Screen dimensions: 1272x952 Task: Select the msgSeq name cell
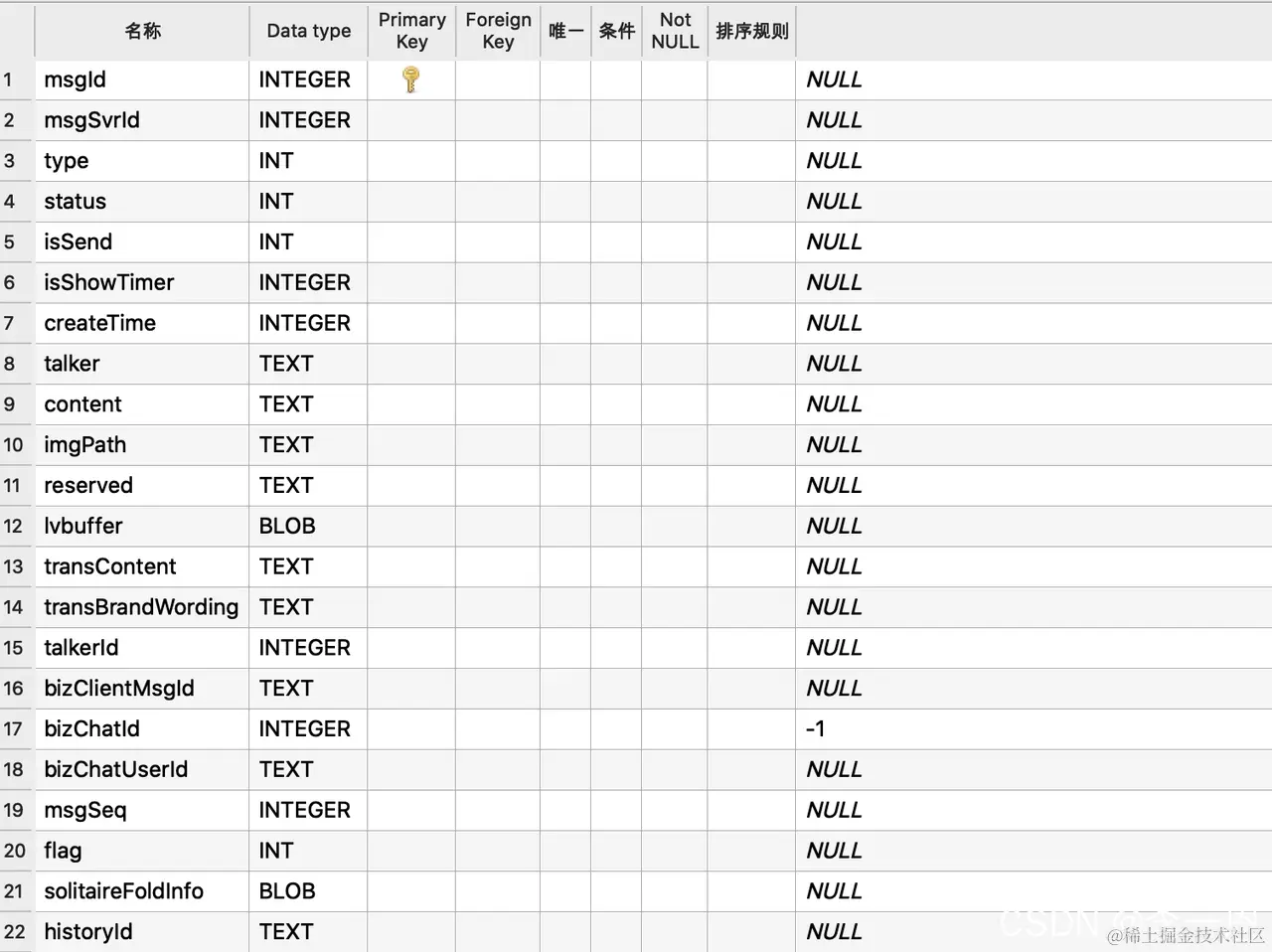tap(142, 810)
